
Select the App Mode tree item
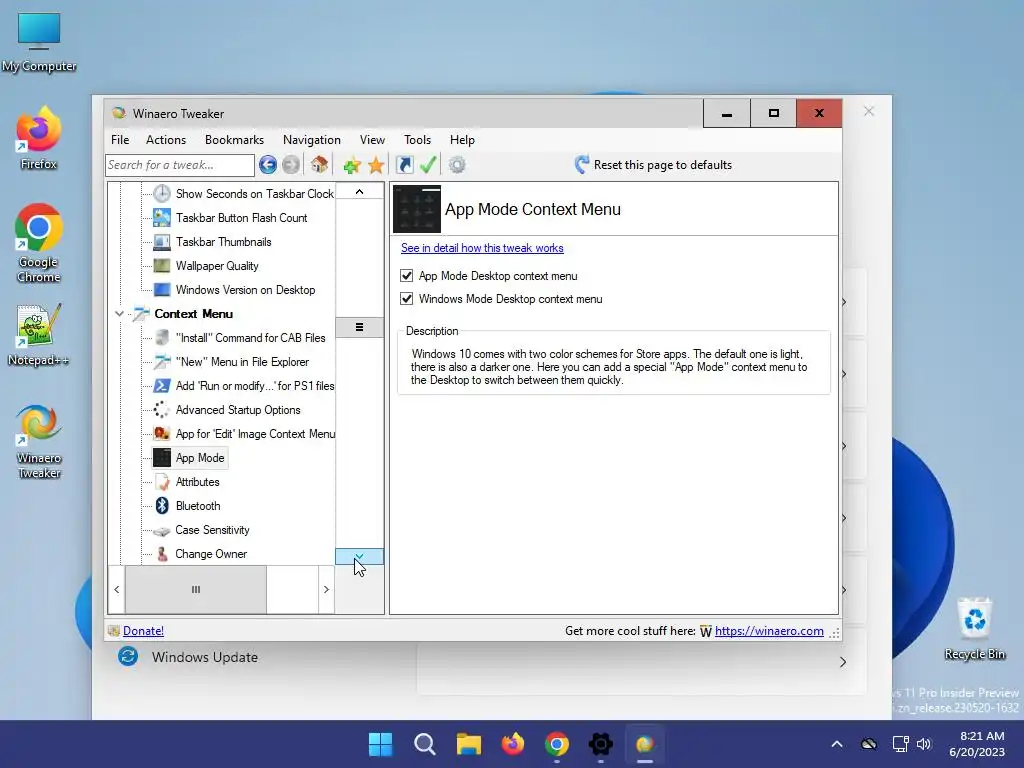[x=200, y=458]
